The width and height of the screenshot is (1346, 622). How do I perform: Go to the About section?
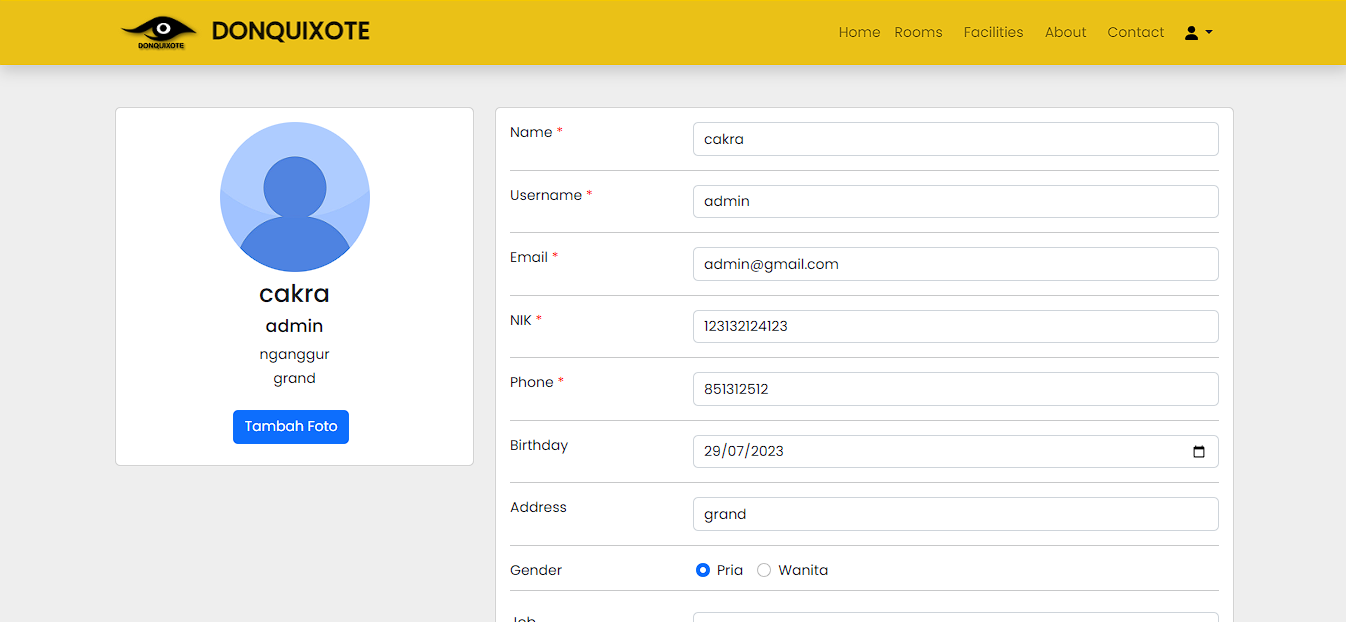(x=1065, y=32)
